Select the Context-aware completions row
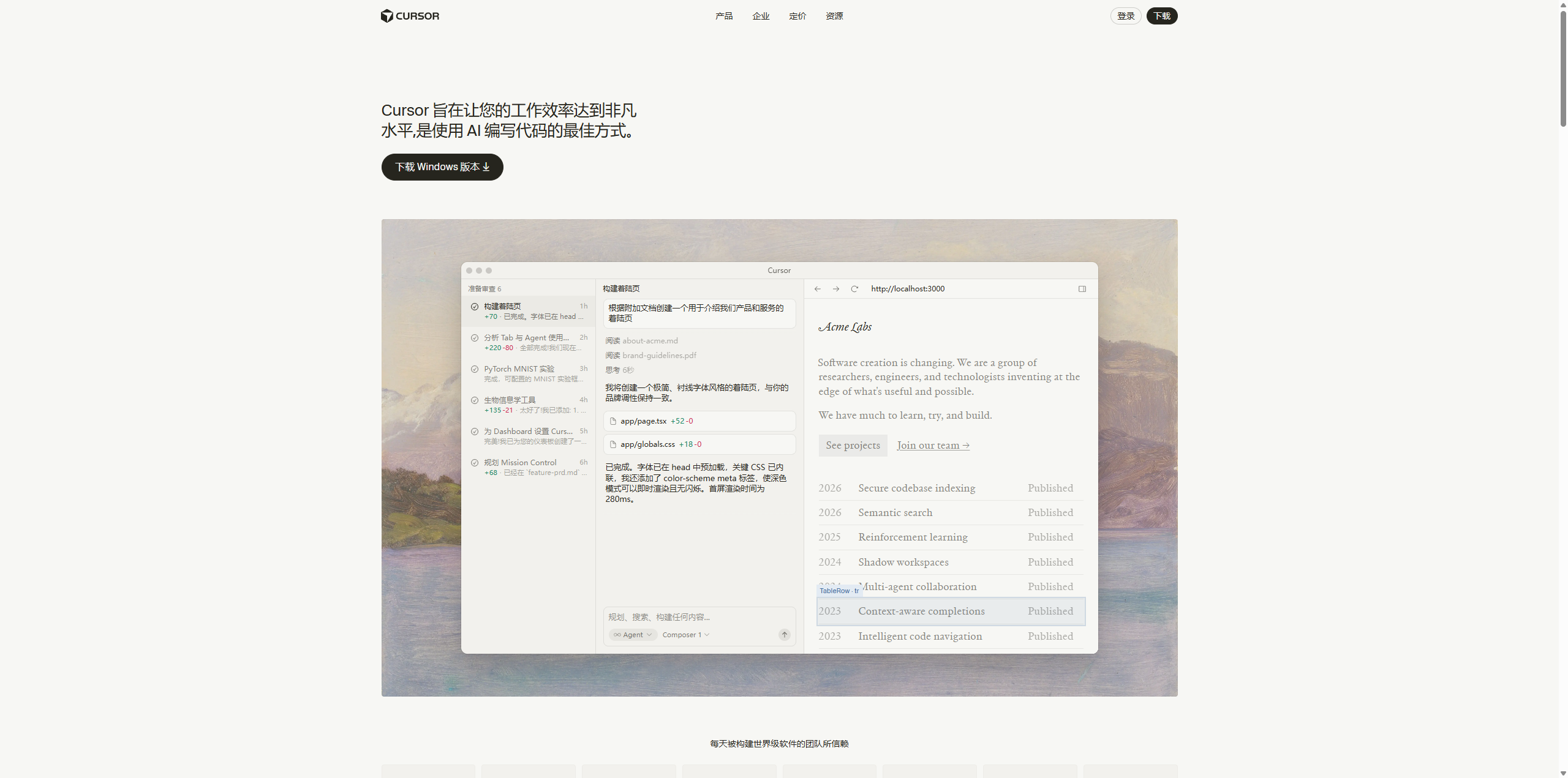Viewport: 1568px width, 778px height. point(951,612)
